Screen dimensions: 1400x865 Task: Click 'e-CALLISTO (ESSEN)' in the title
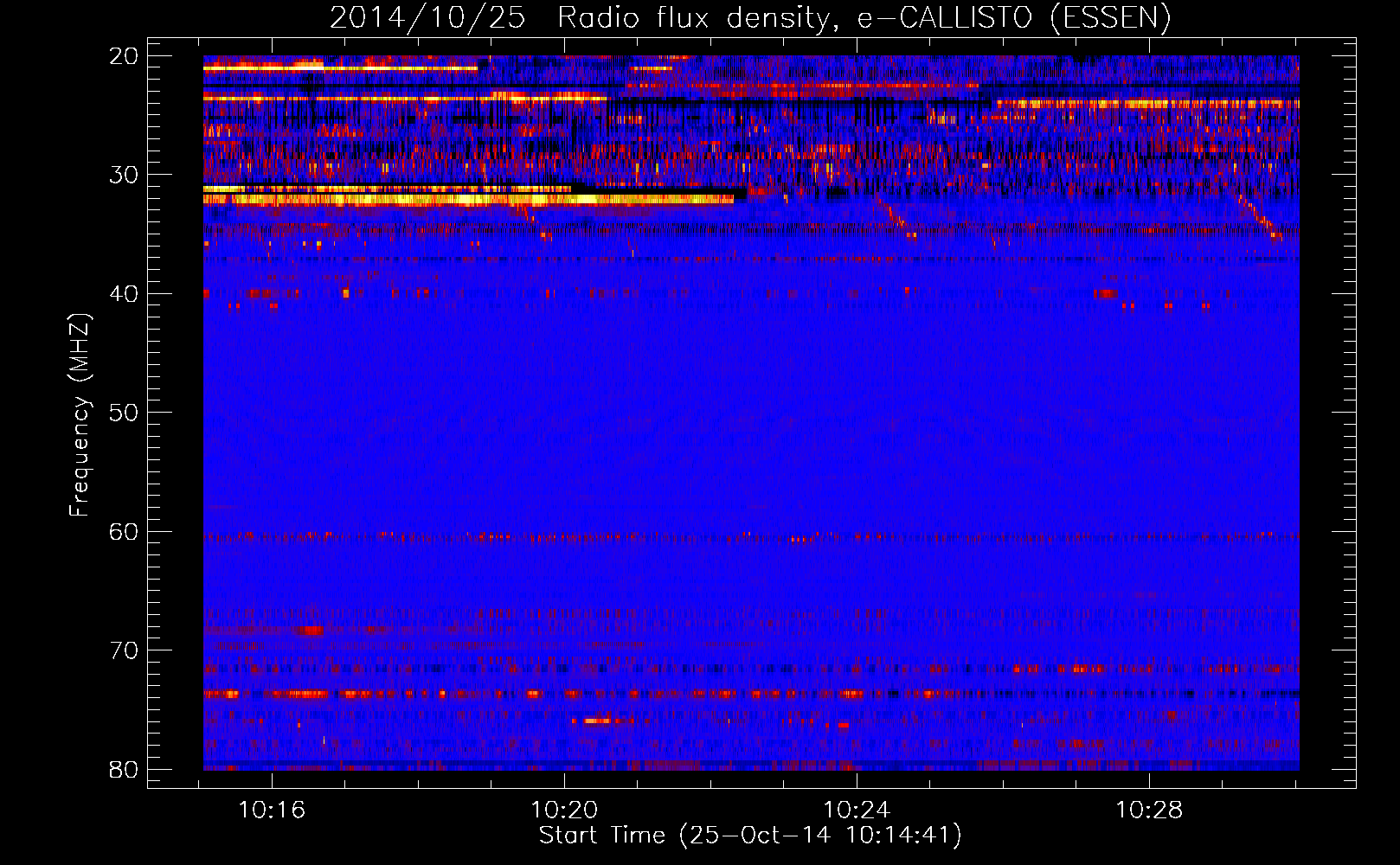(1014, 17)
